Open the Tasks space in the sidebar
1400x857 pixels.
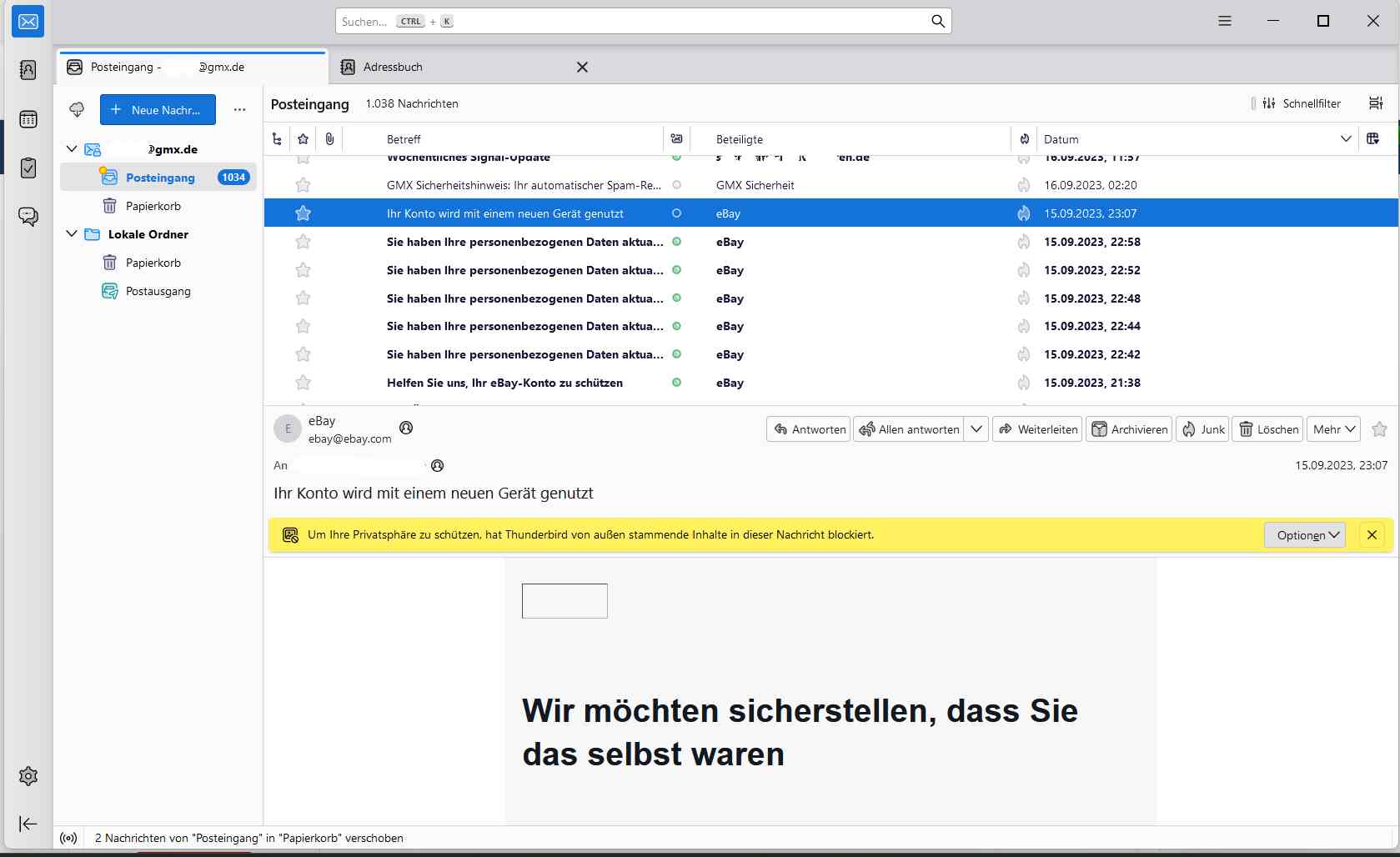tap(28, 168)
